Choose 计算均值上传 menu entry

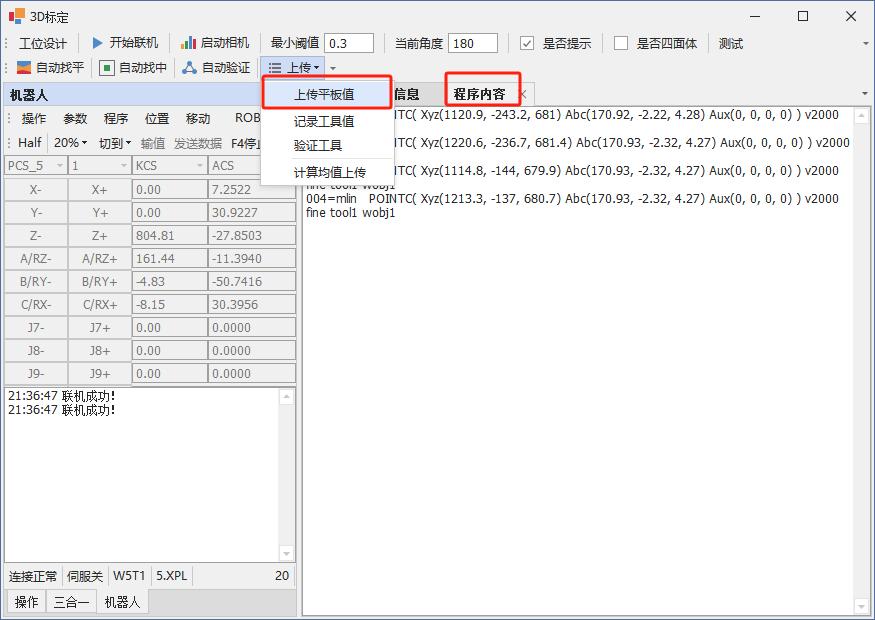click(x=329, y=172)
